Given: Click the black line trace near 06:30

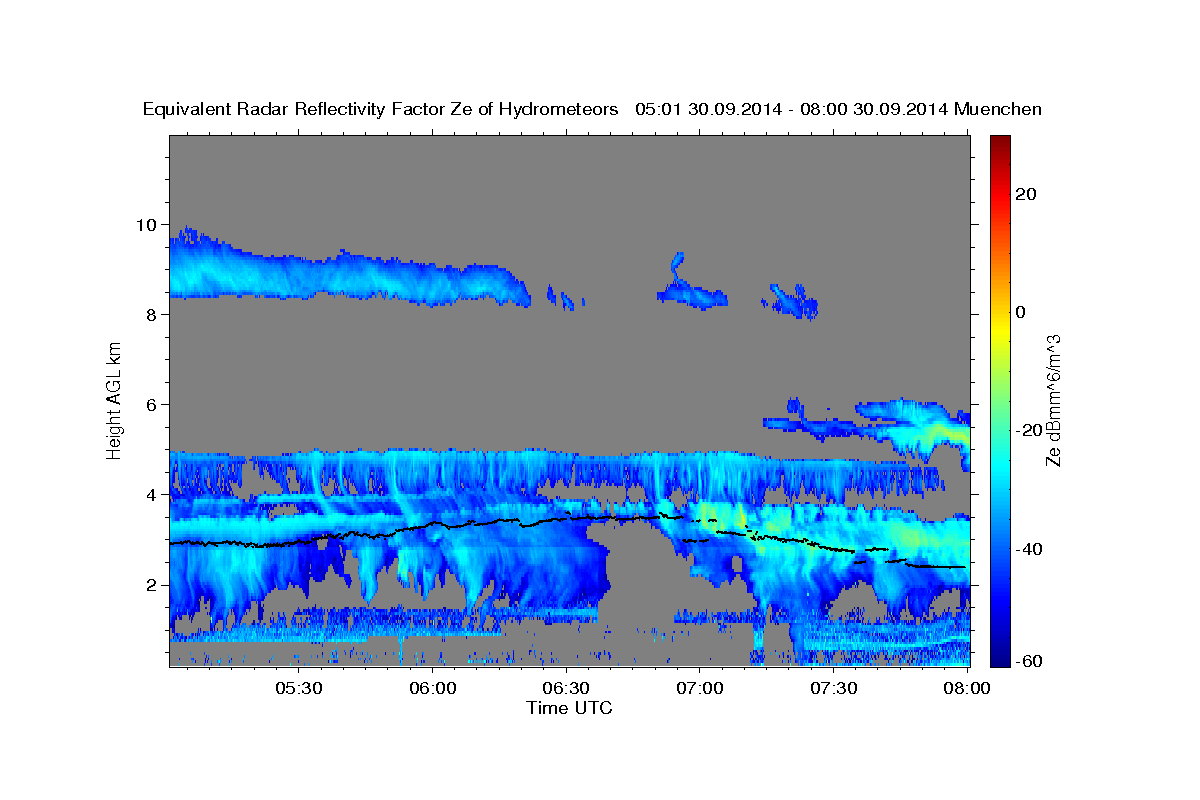Looking at the screenshot, I should [566, 518].
